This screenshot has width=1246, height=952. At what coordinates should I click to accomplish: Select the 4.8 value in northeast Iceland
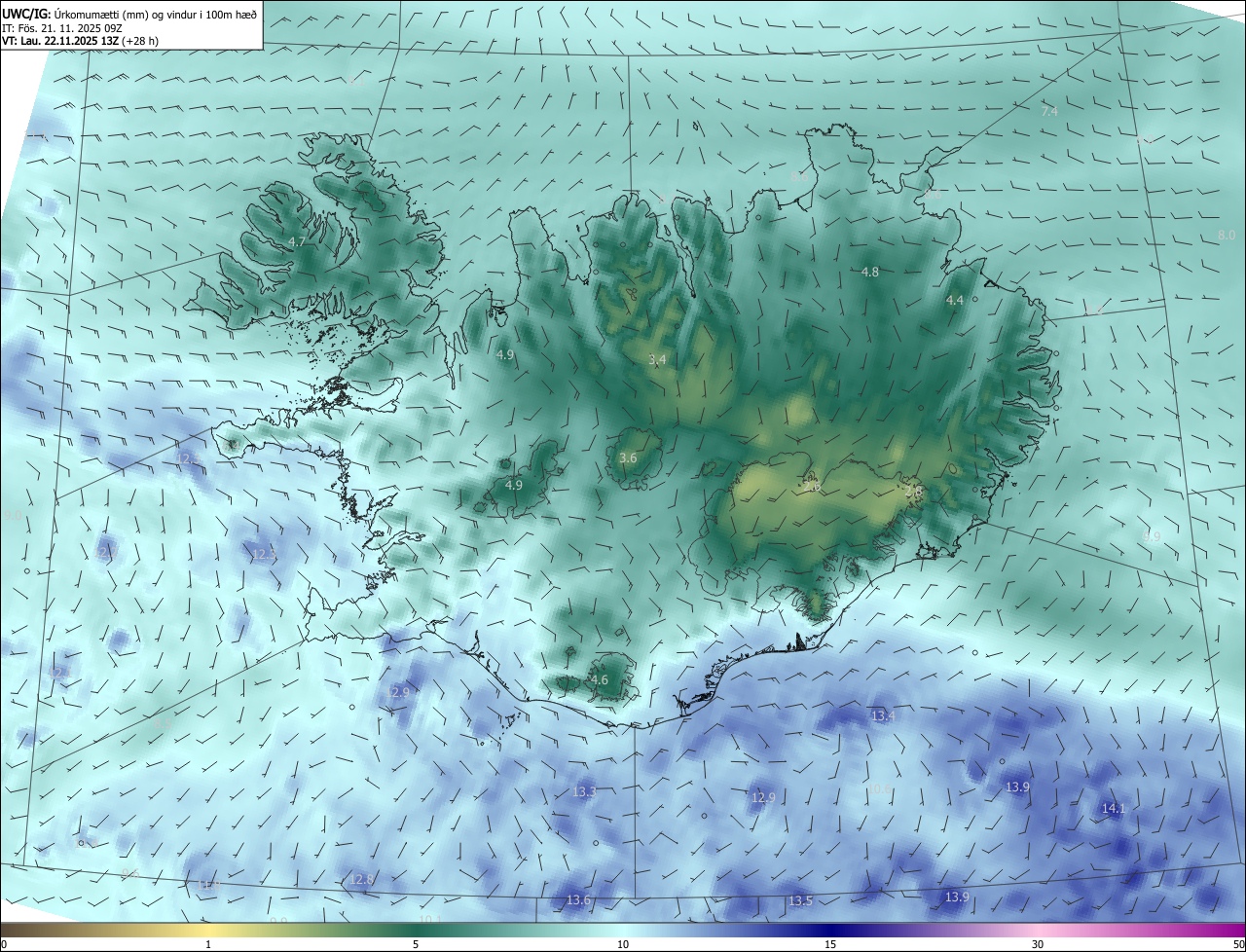(870, 273)
